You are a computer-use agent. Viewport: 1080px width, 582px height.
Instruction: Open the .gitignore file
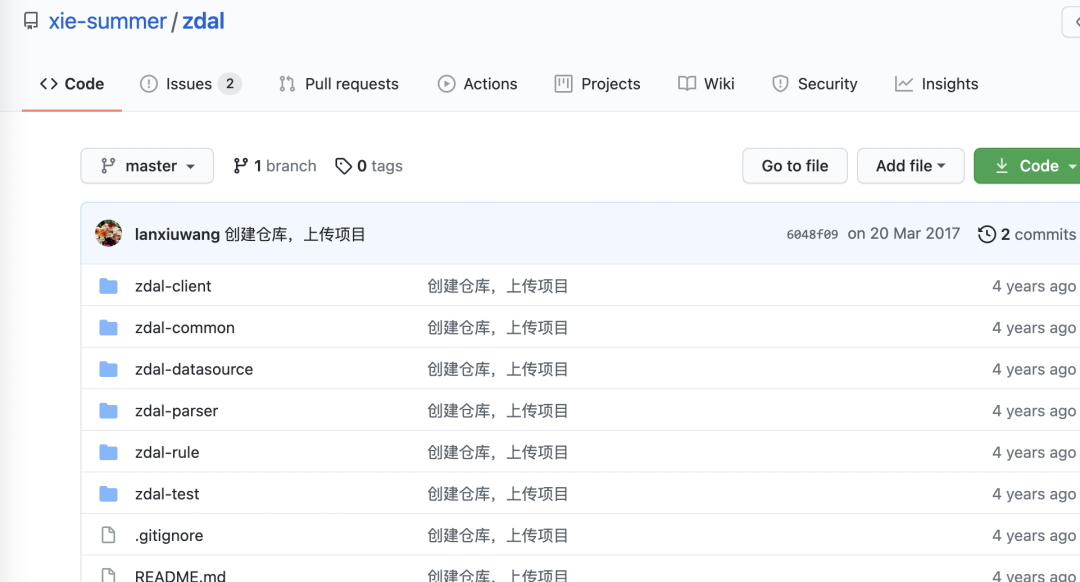click(169, 535)
